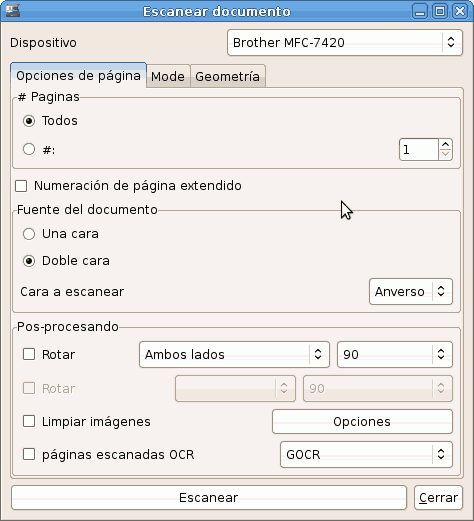This screenshot has height=521, width=474.
Task: Open the Brother MFC-7420 device dropdown
Action: 345,42
